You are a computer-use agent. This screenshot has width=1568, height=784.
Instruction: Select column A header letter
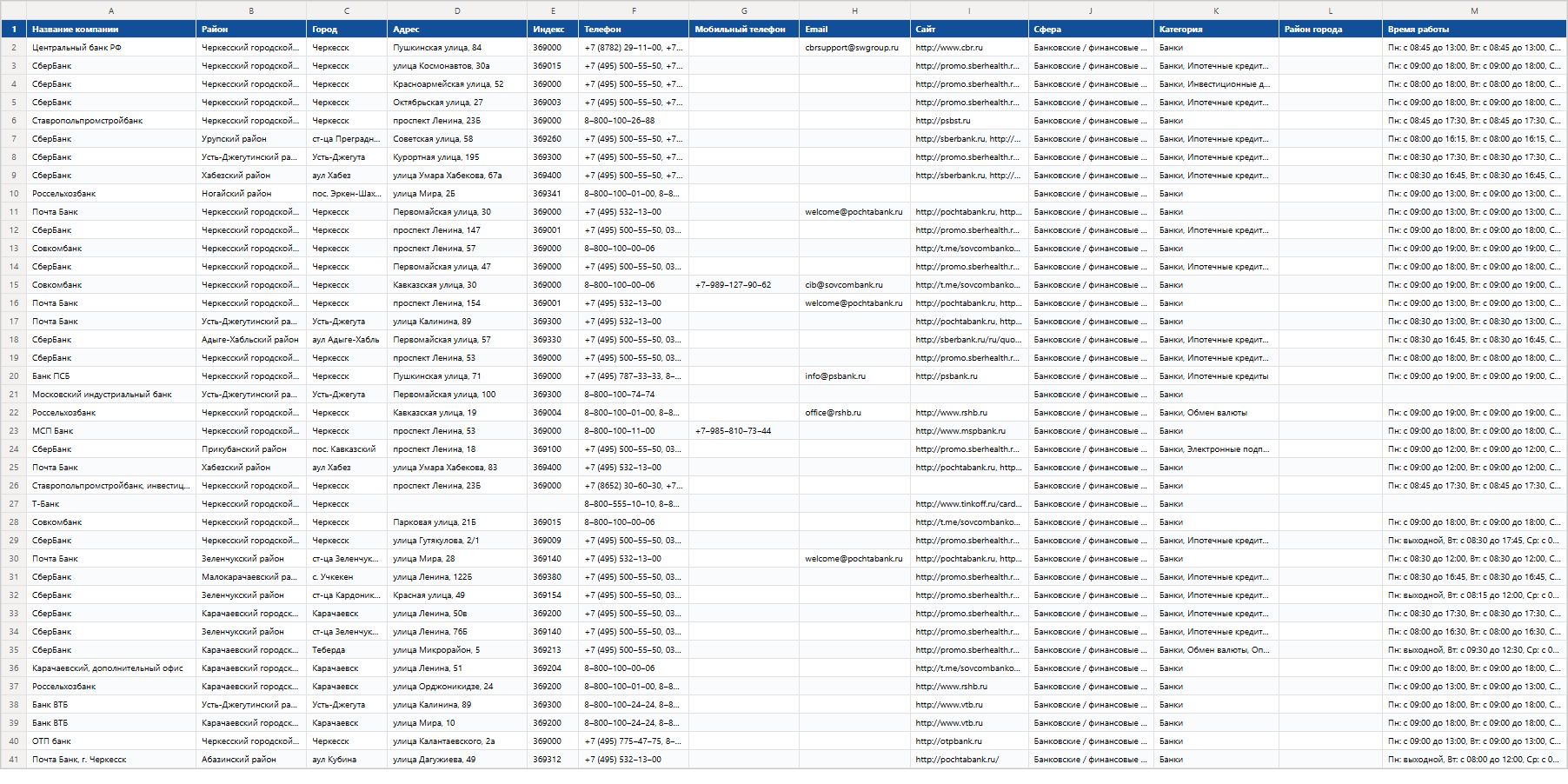click(x=111, y=10)
